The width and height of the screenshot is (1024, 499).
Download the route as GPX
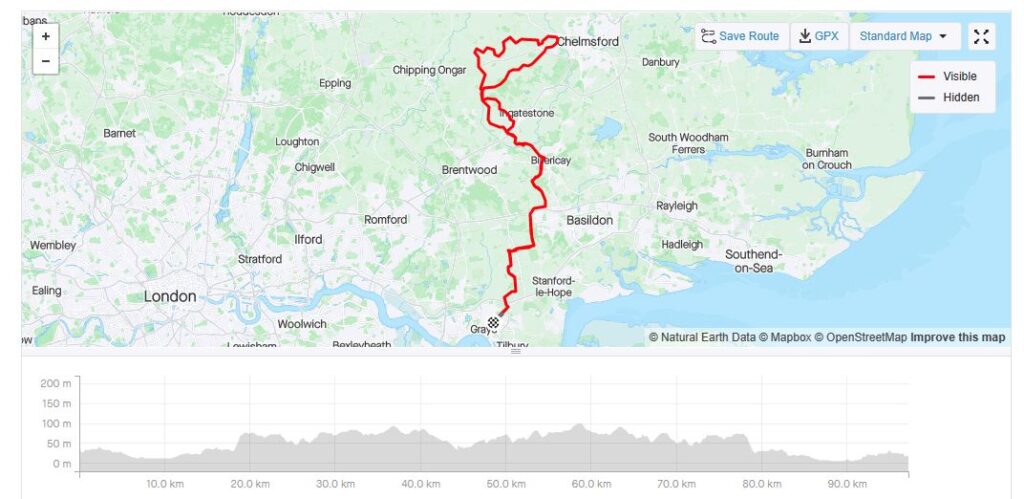coord(820,37)
